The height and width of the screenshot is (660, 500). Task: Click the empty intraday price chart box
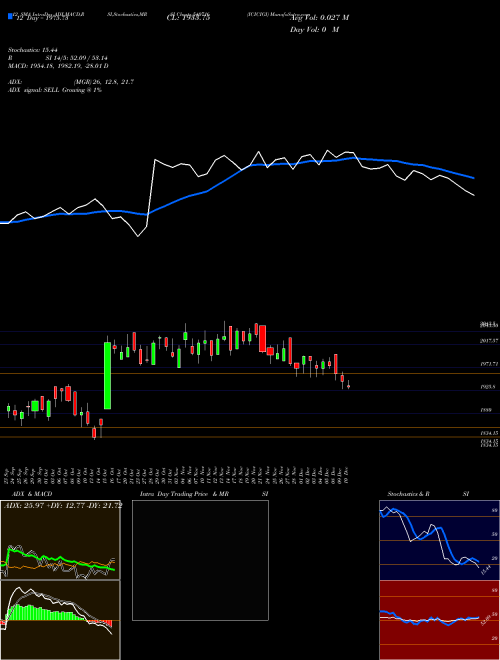point(200,560)
